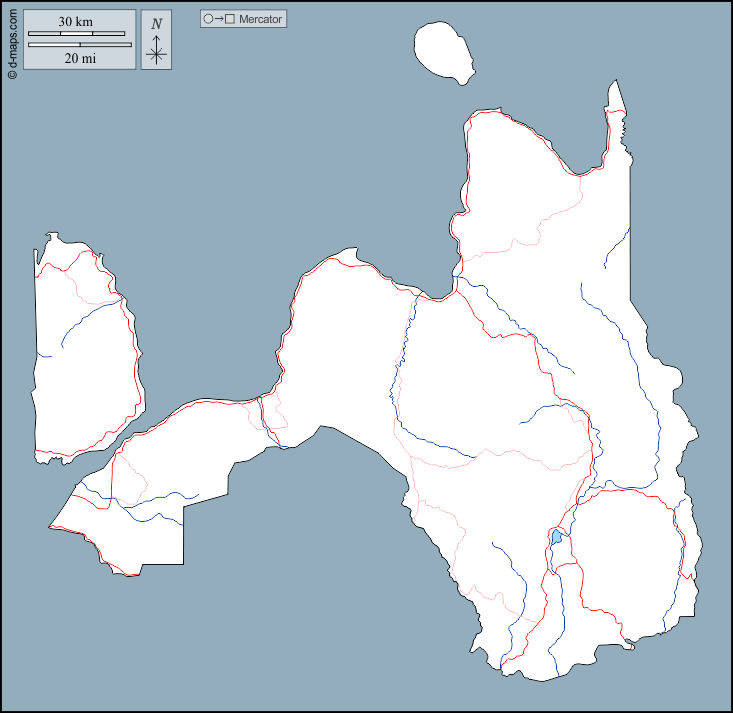This screenshot has width=733, height=713.
Task: Click the north arrow compass icon
Action: coord(155,40)
